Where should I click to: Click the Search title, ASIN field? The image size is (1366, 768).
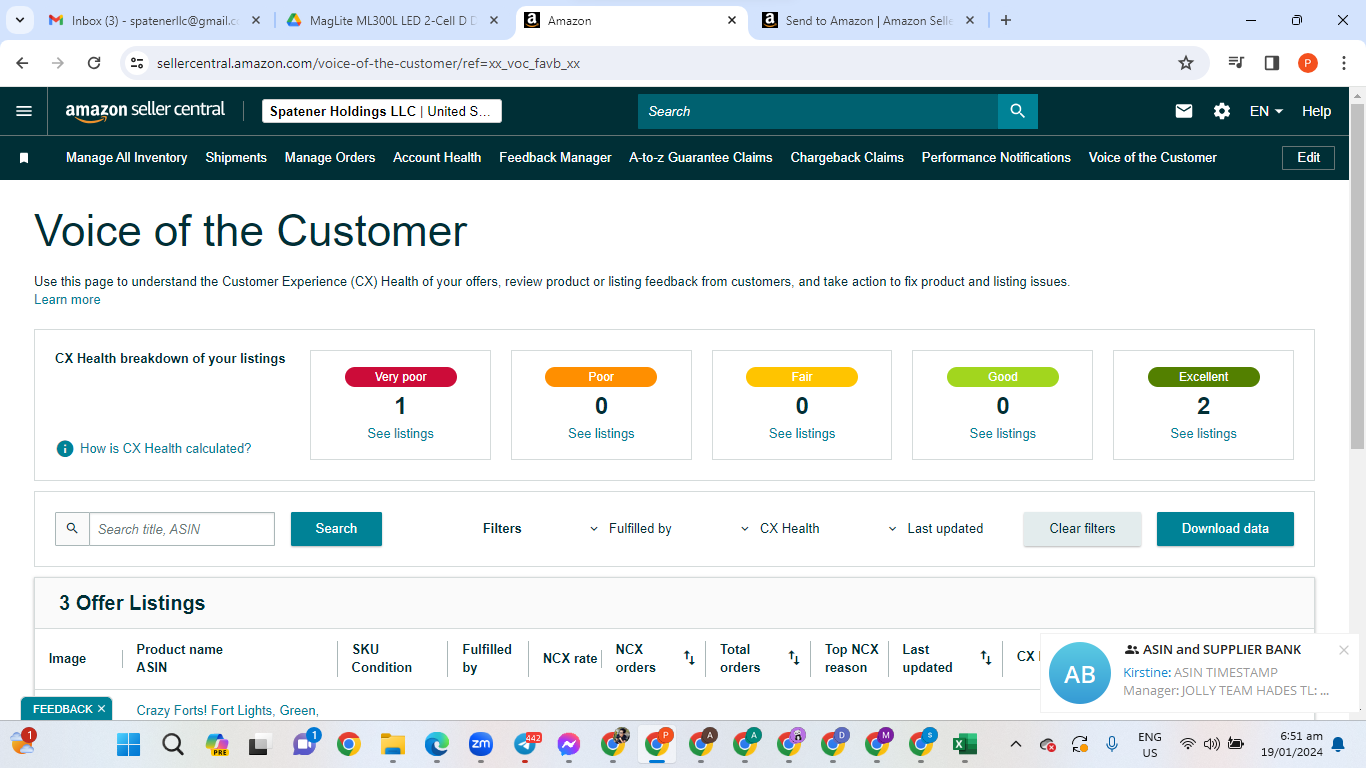point(182,529)
